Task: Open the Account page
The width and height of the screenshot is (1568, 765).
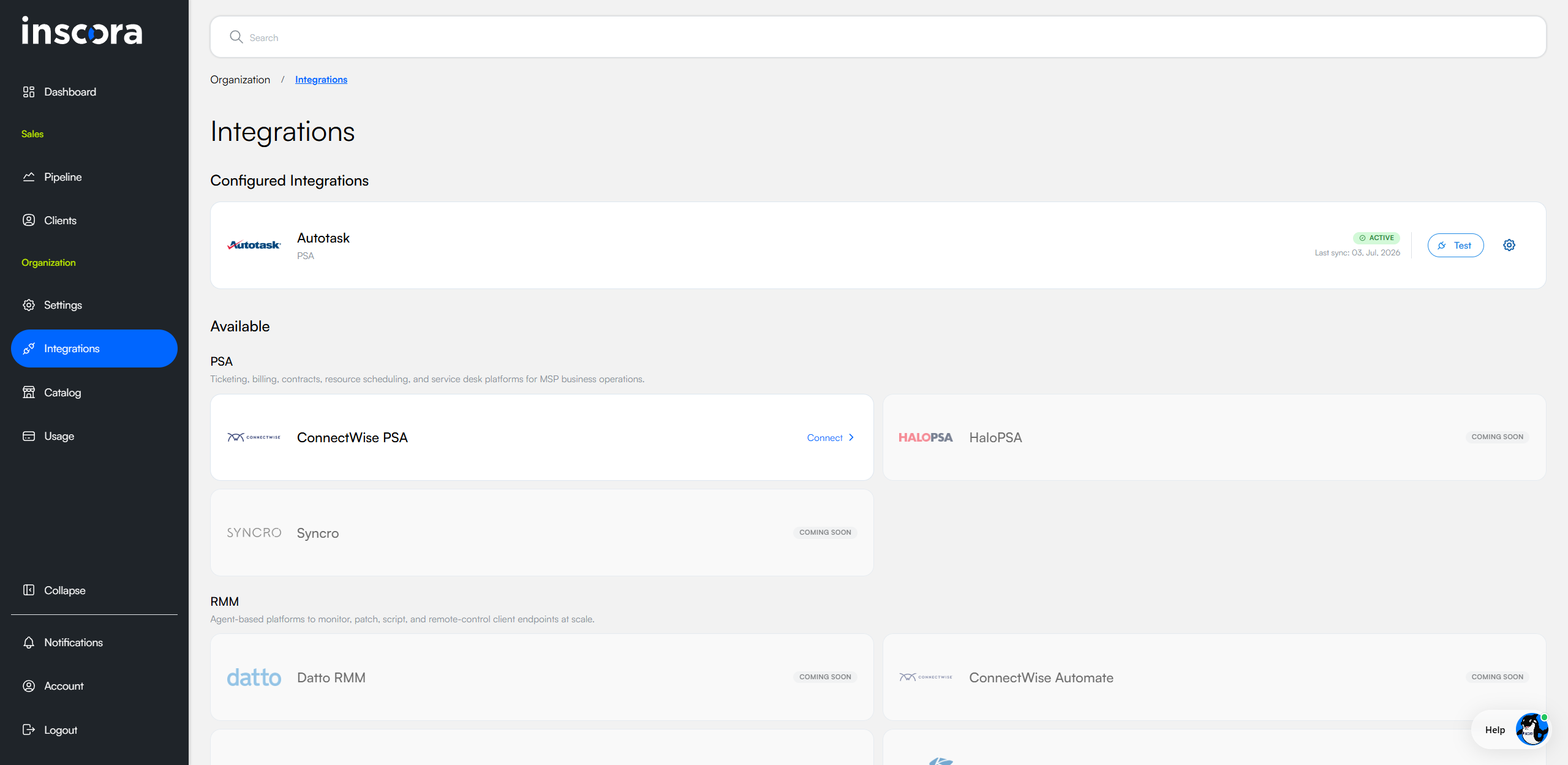Action: pyautogui.click(x=94, y=686)
